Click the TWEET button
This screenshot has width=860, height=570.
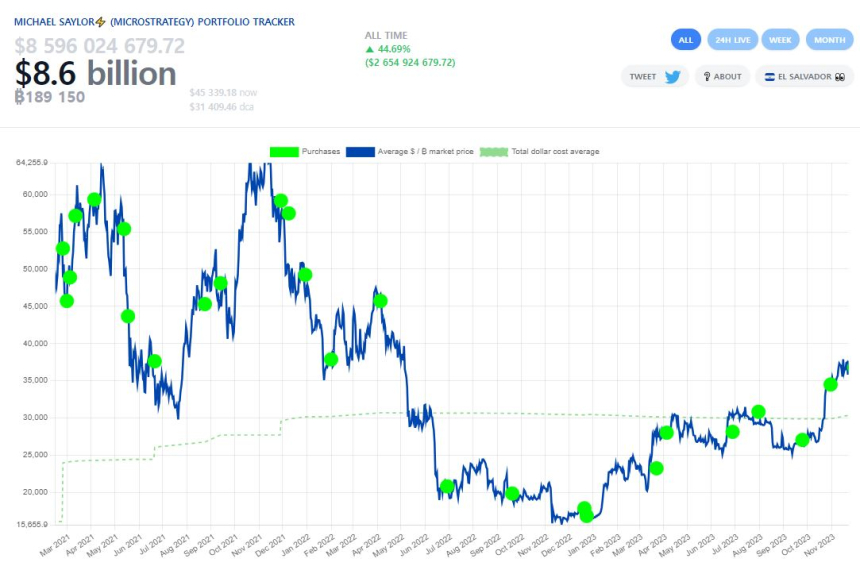(x=654, y=77)
